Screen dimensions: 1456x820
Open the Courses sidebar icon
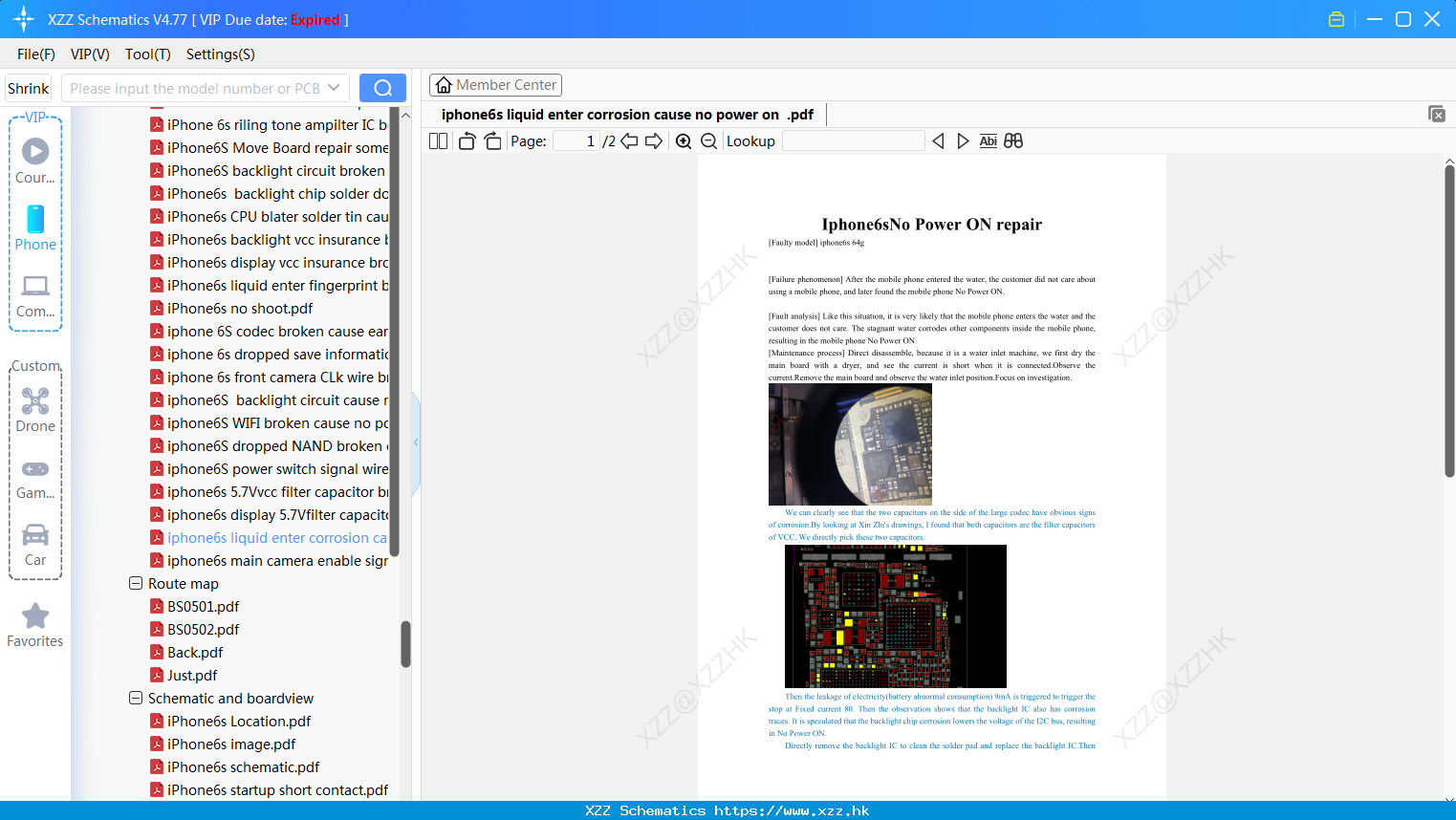coord(35,161)
